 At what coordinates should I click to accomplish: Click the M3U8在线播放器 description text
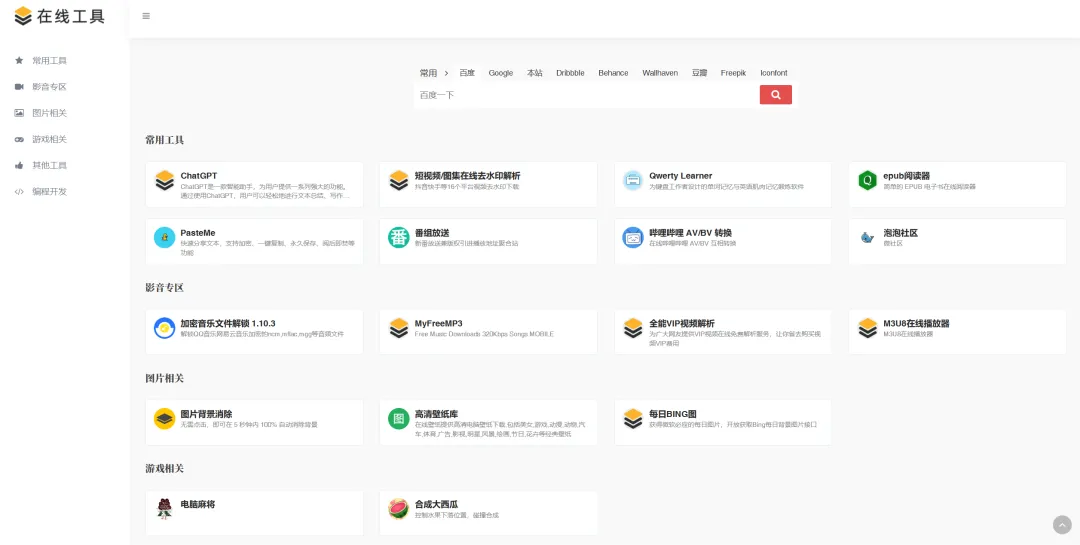coord(908,333)
